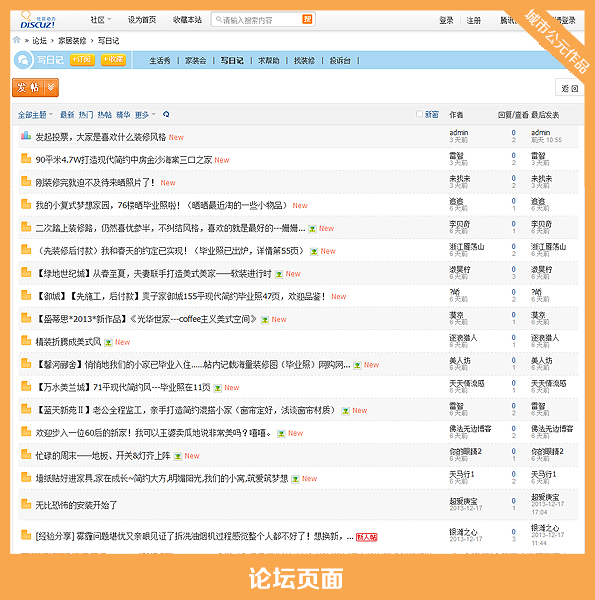This screenshot has width=595, height=600.
Task: Open the arrow beside 发帖 button
Action: pos(51,88)
